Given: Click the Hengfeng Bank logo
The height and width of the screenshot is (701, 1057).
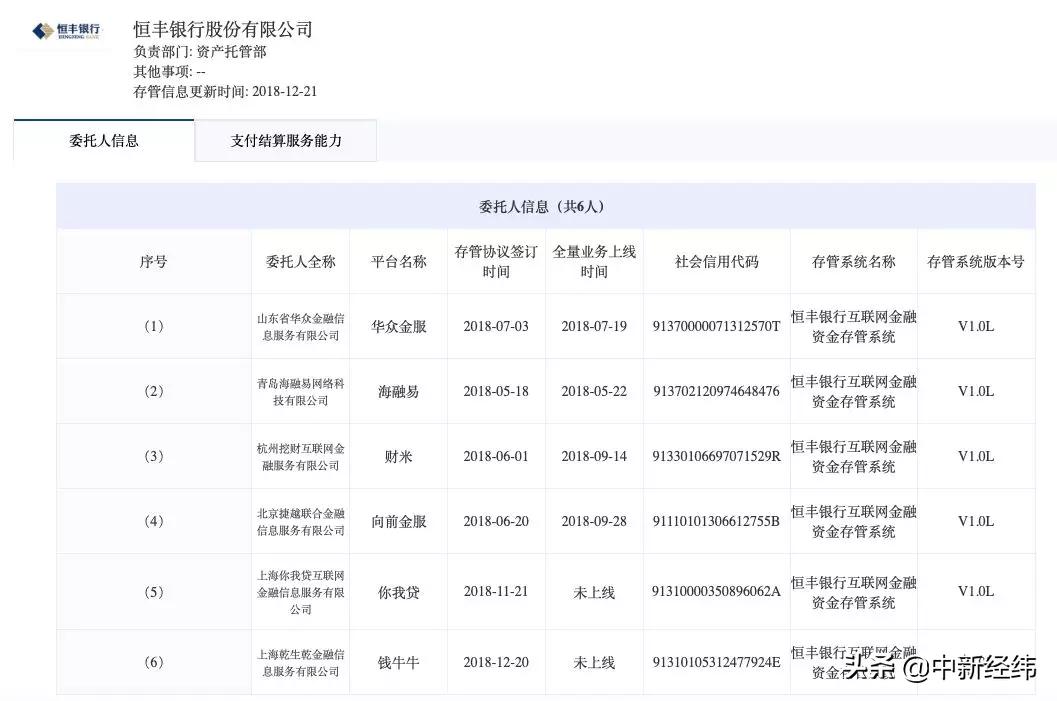Looking at the screenshot, I should [66, 31].
